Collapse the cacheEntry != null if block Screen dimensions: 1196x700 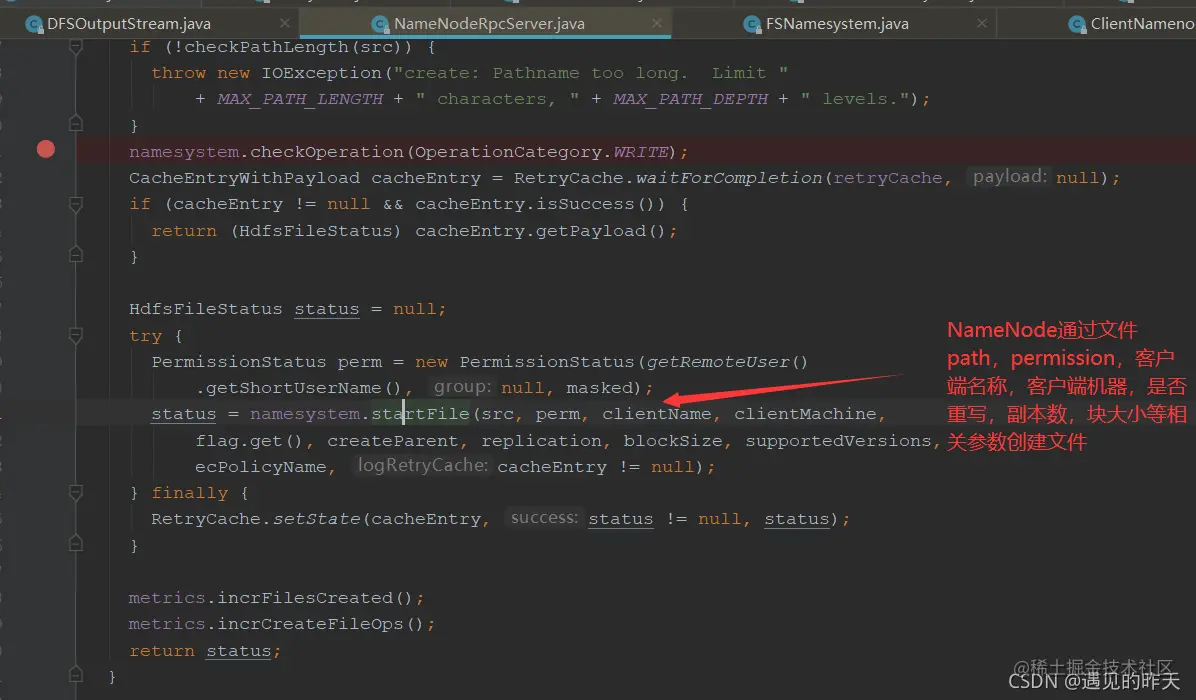pyautogui.click(x=76, y=204)
